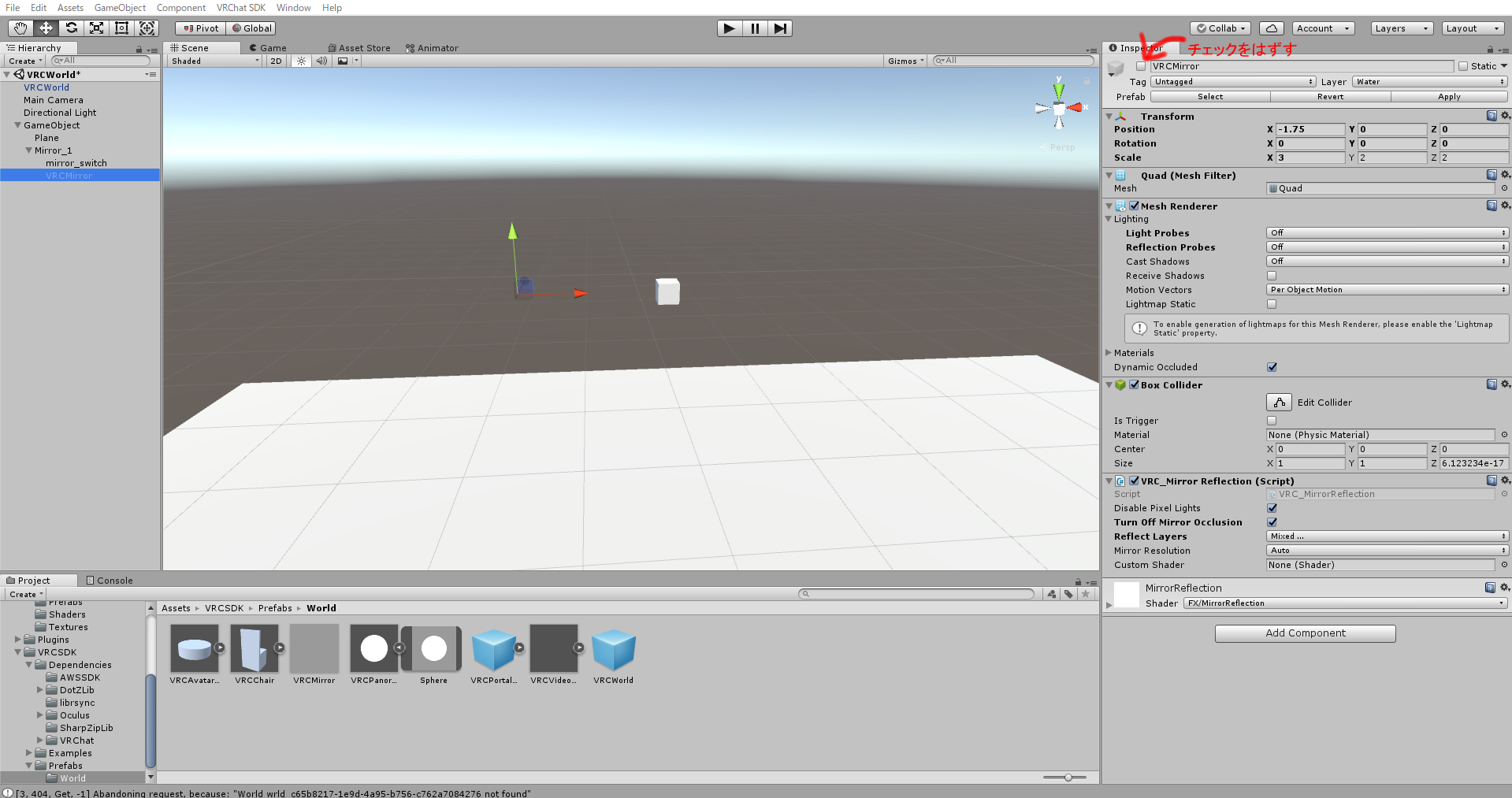Select the Hand tool
This screenshot has width=1512, height=798.
coord(20,28)
